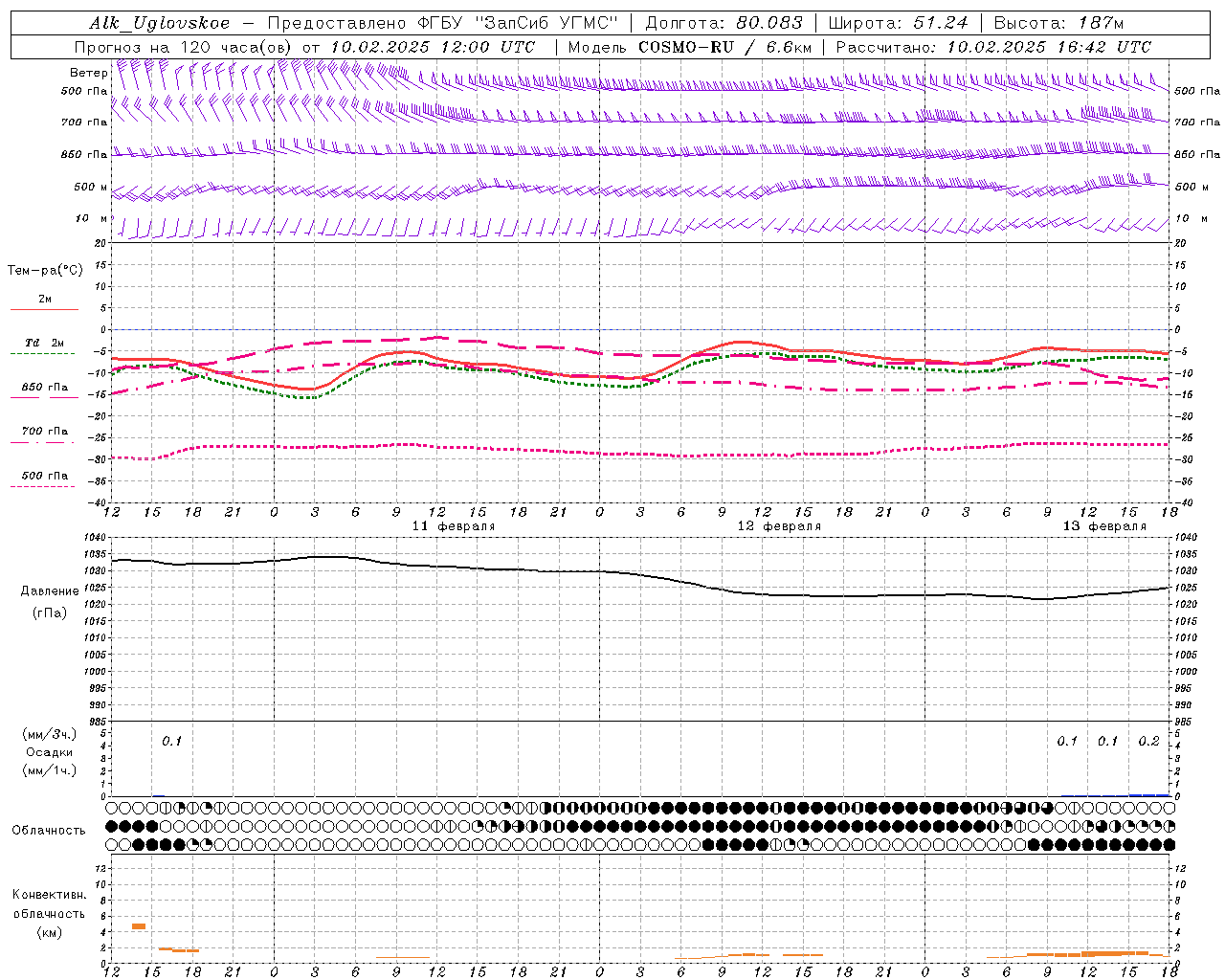1225x980 pixels.
Task: Click the "12 февраля" date label
Action: click(x=779, y=526)
